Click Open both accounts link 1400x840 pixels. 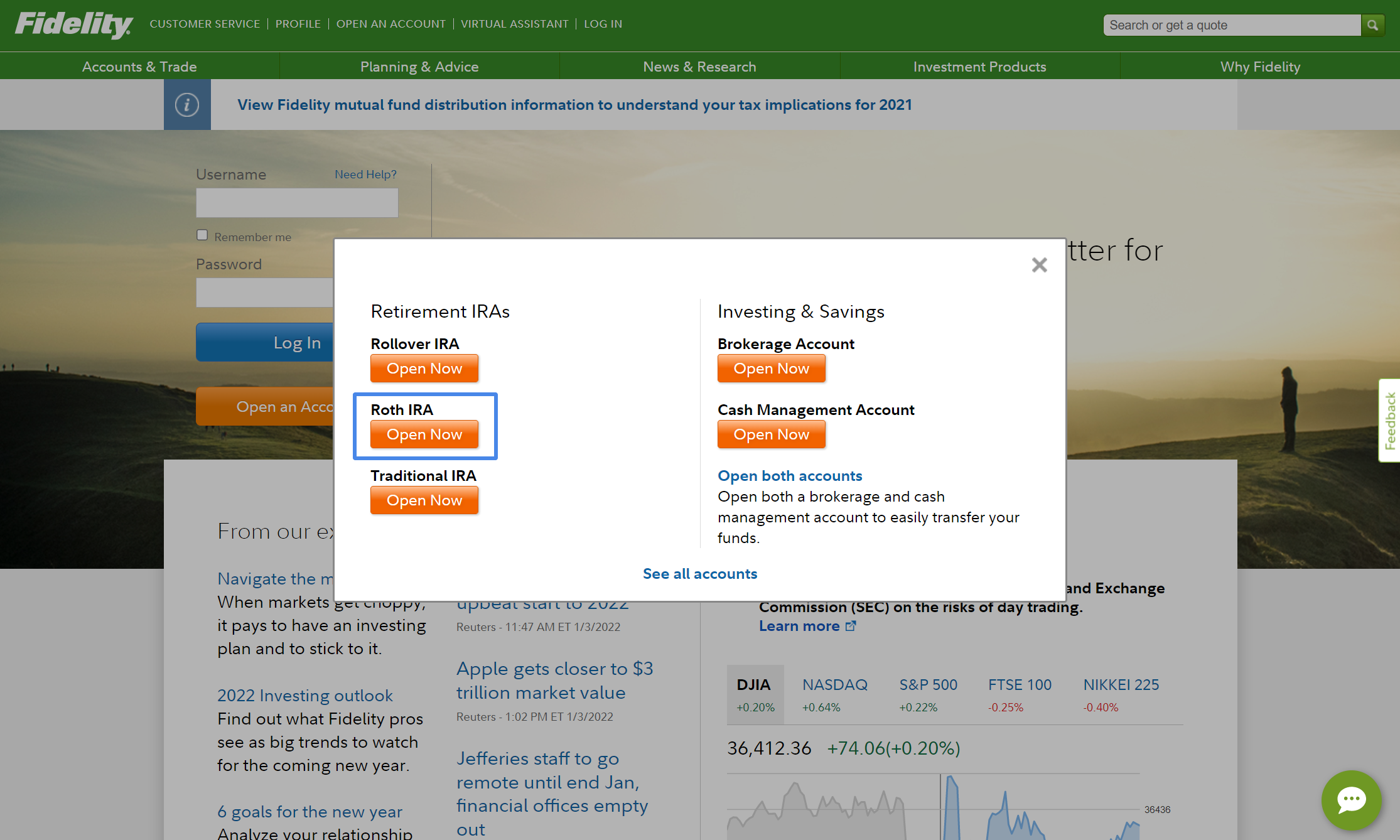coord(790,476)
